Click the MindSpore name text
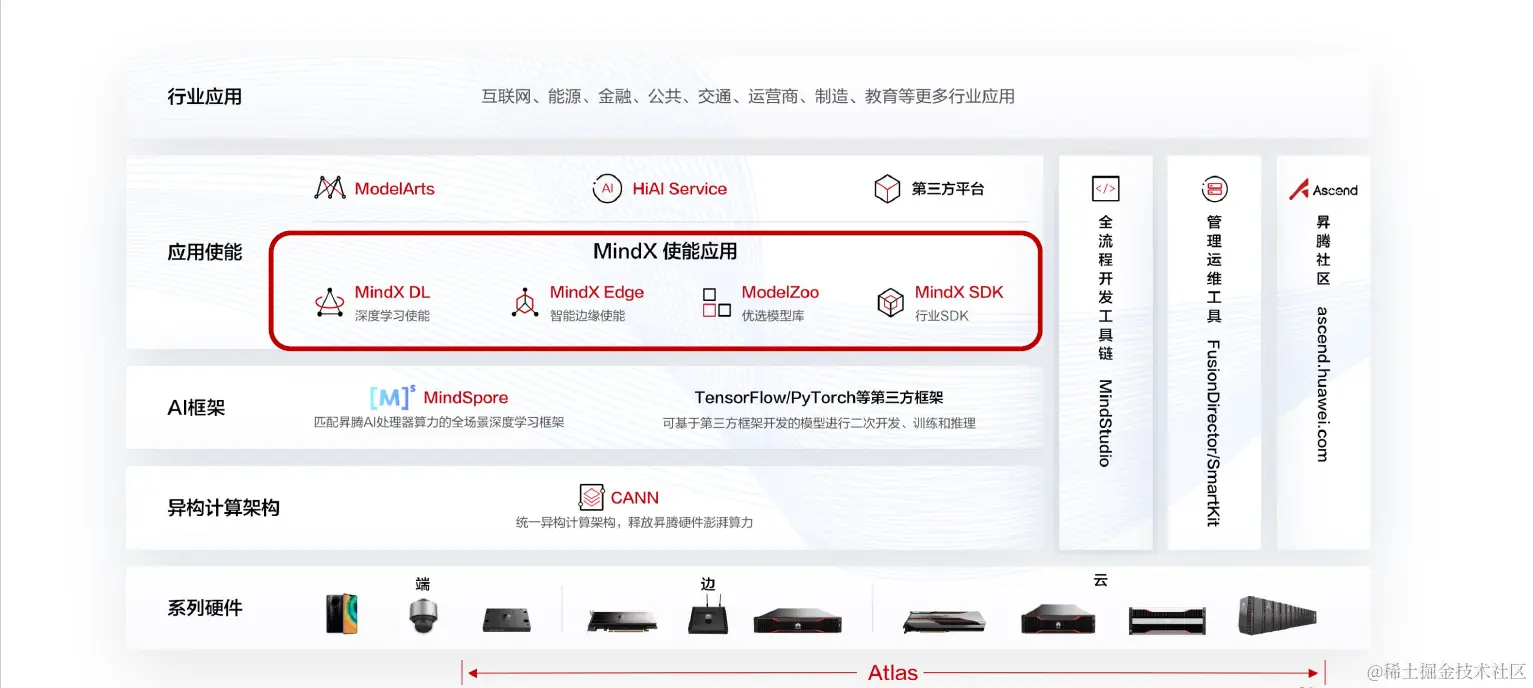Image resolution: width=1533 pixels, height=688 pixels. (x=466, y=397)
